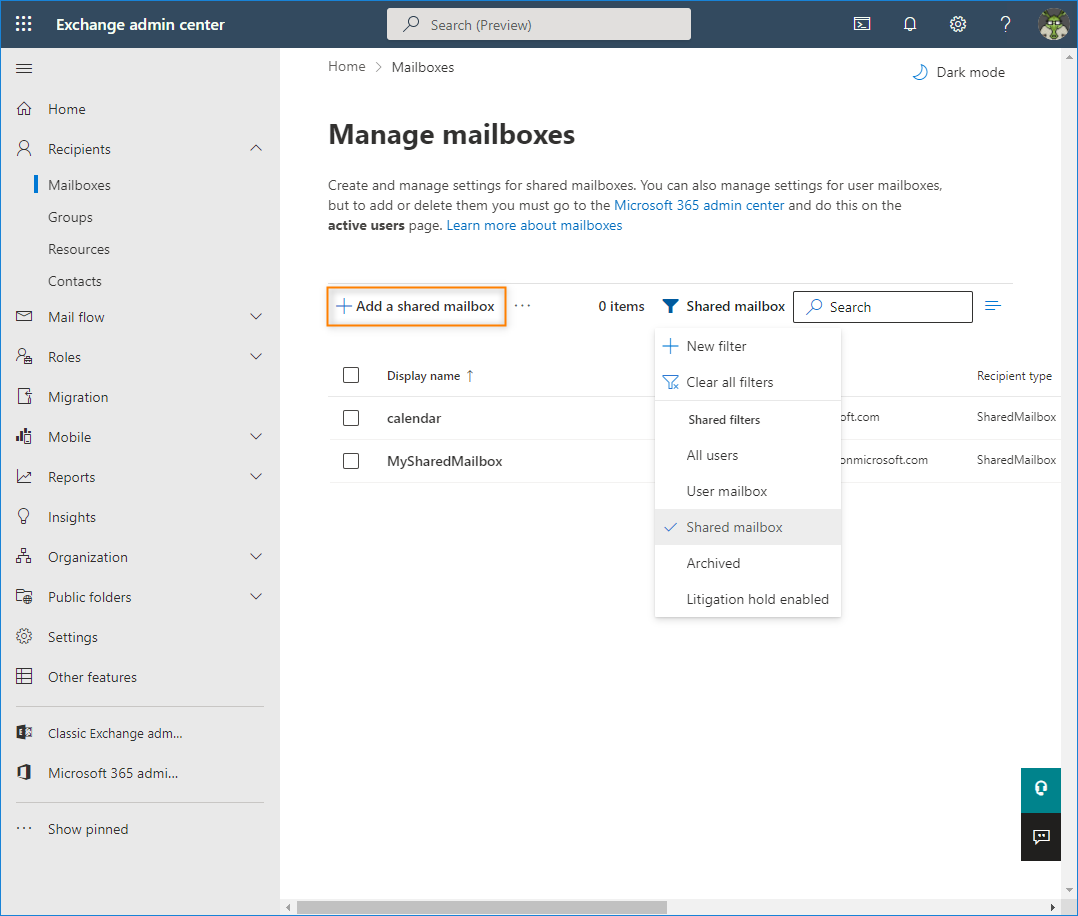Choose Clear all filters from the menu
Viewport: 1078px width, 916px height.
click(729, 382)
